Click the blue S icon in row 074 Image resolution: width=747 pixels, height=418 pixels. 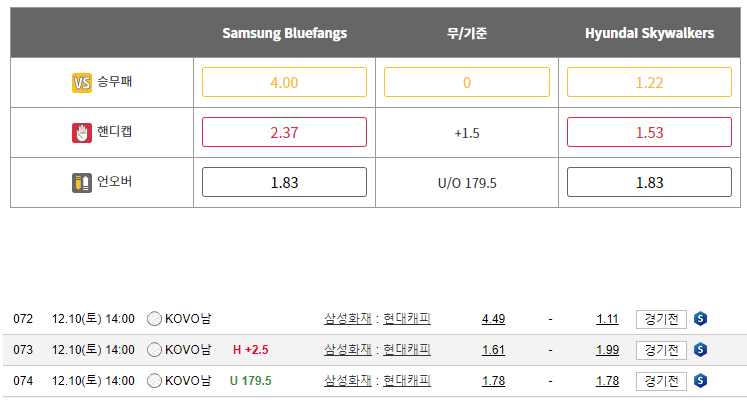[701, 381]
